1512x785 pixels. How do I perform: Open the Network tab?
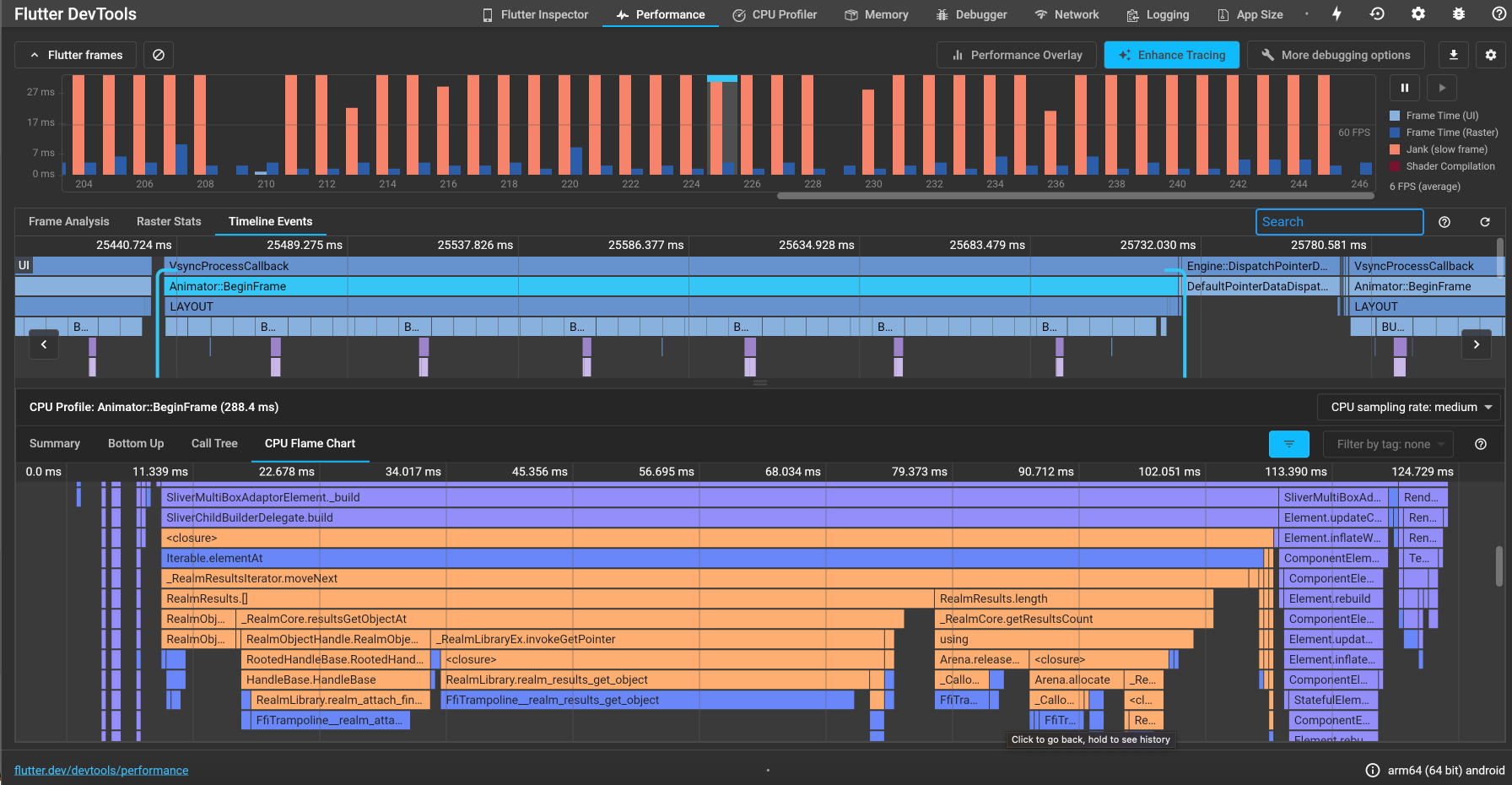tap(1066, 14)
